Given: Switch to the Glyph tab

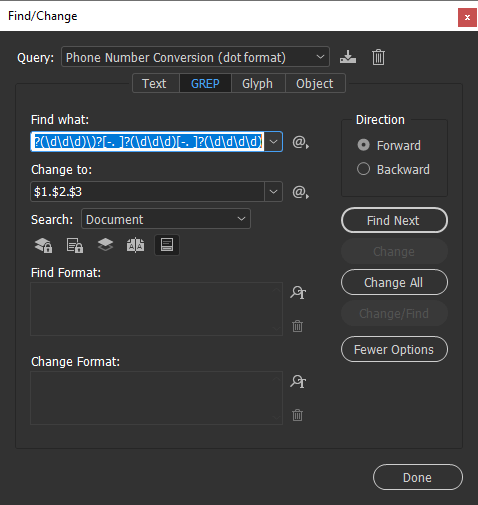Looking at the screenshot, I should point(257,83).
